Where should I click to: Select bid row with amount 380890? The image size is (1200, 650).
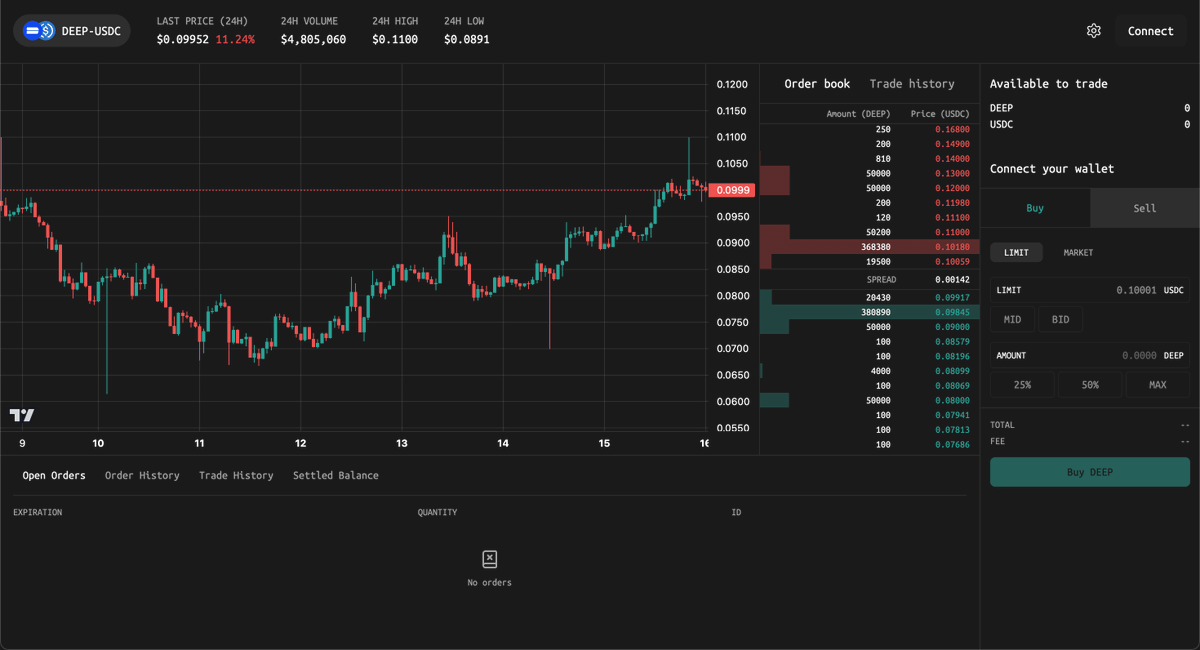click(870, 312)
